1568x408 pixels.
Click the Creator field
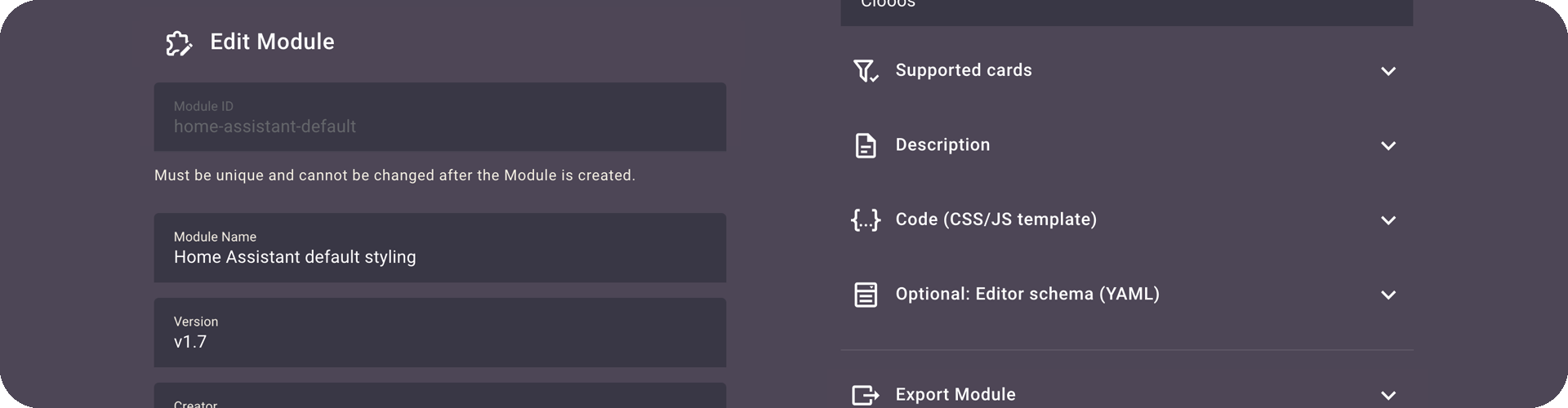440,396
